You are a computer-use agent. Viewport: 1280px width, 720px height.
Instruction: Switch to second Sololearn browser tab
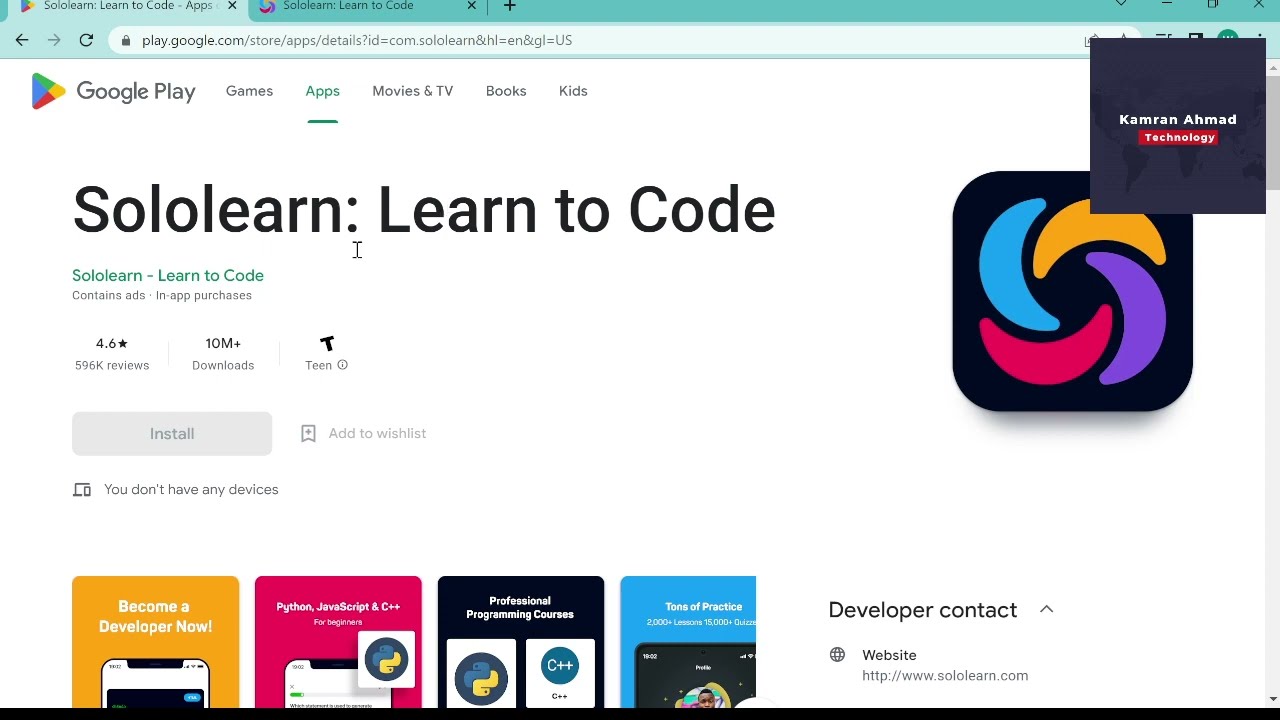click(348, 7)
